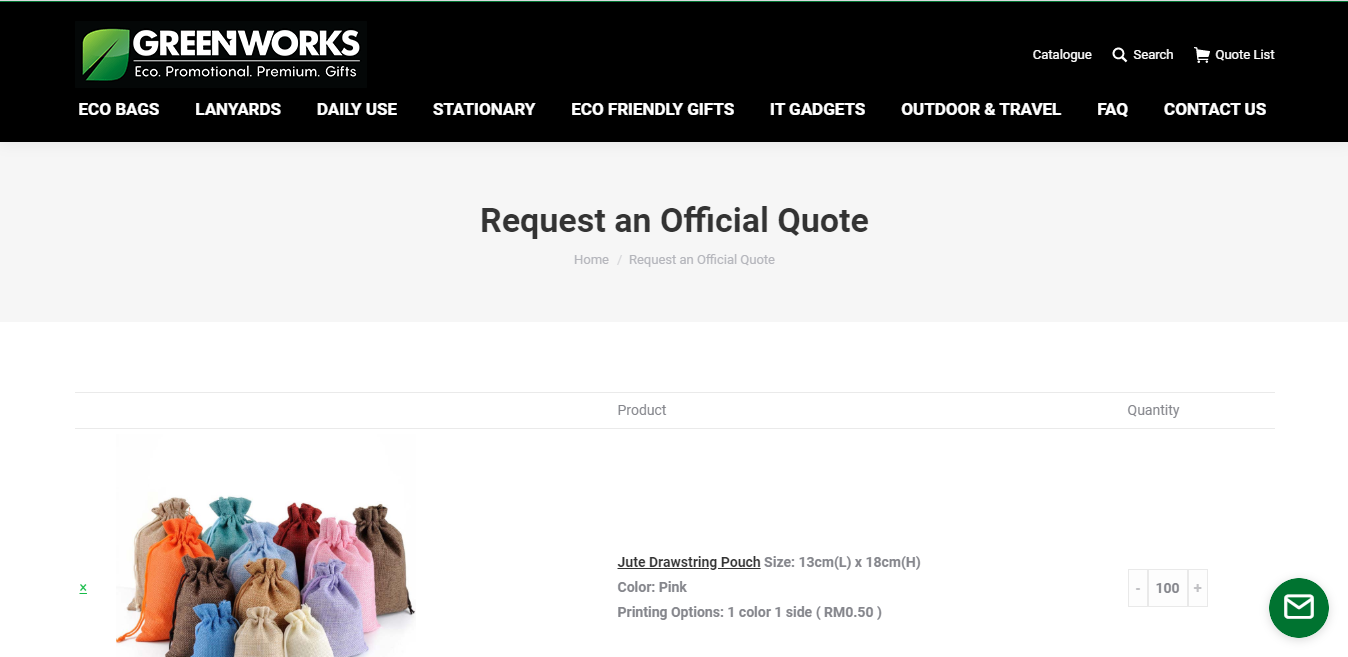Increase quantity with plus button
Image resolution: width=1348 pixels, height=657 pixels.
coord(1197,588)
